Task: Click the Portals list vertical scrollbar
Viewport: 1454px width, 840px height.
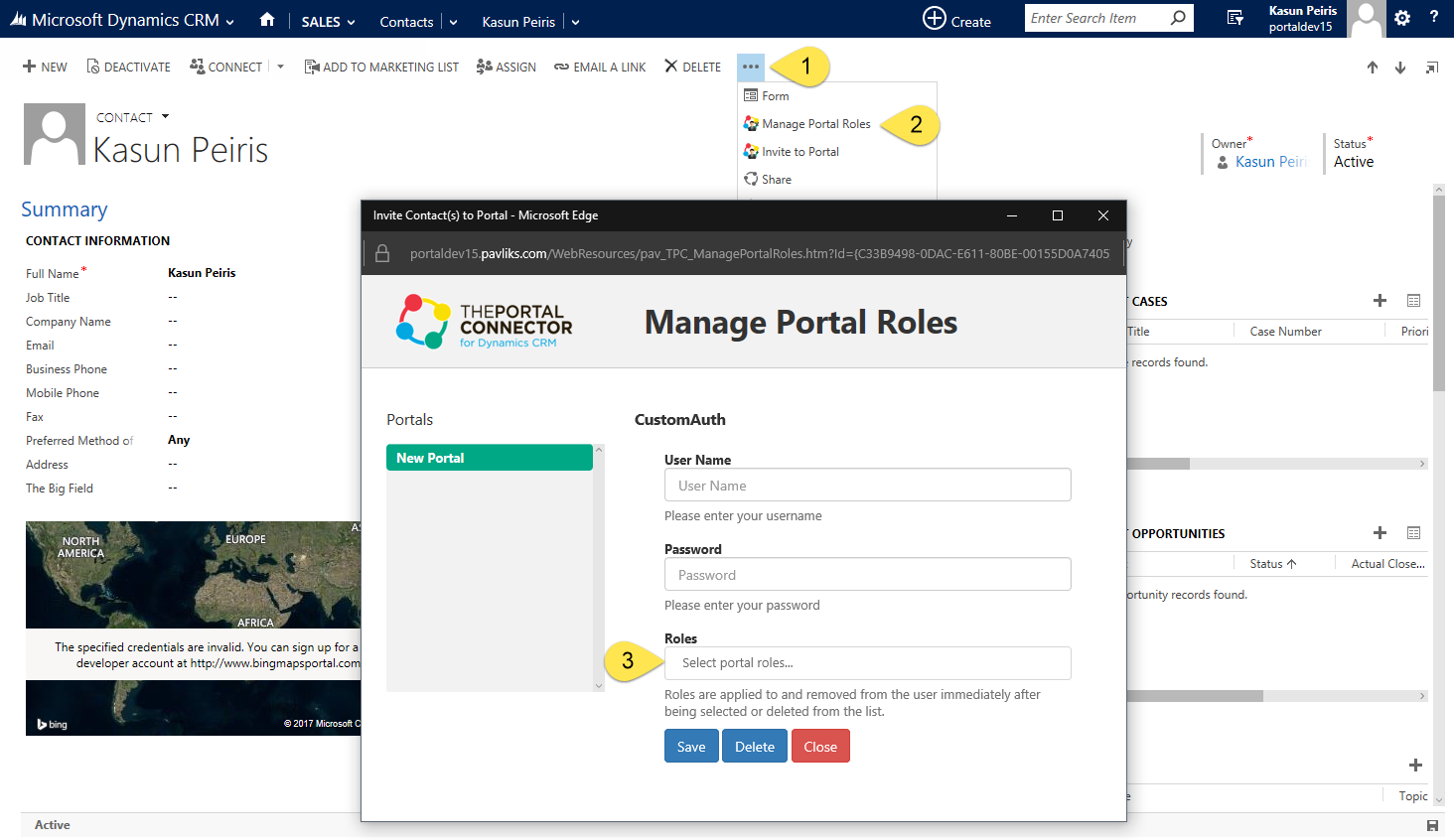Action: 599,568
